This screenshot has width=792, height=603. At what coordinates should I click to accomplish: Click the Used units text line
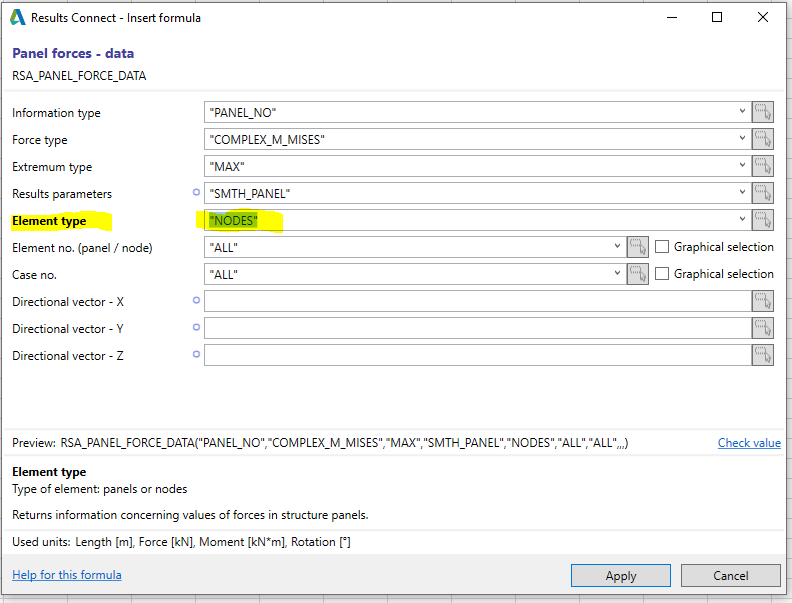pos(181,542)
